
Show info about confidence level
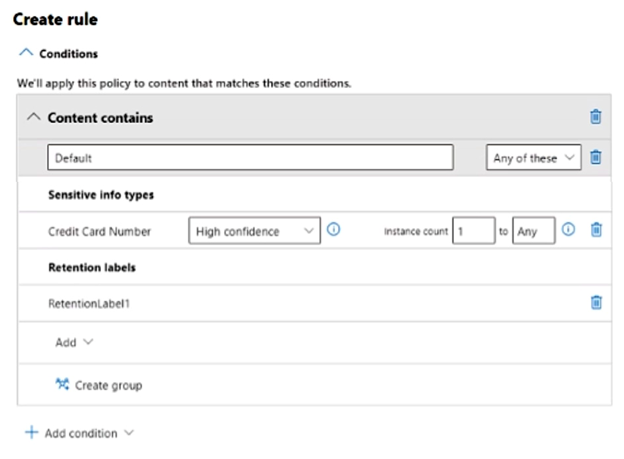334,230
